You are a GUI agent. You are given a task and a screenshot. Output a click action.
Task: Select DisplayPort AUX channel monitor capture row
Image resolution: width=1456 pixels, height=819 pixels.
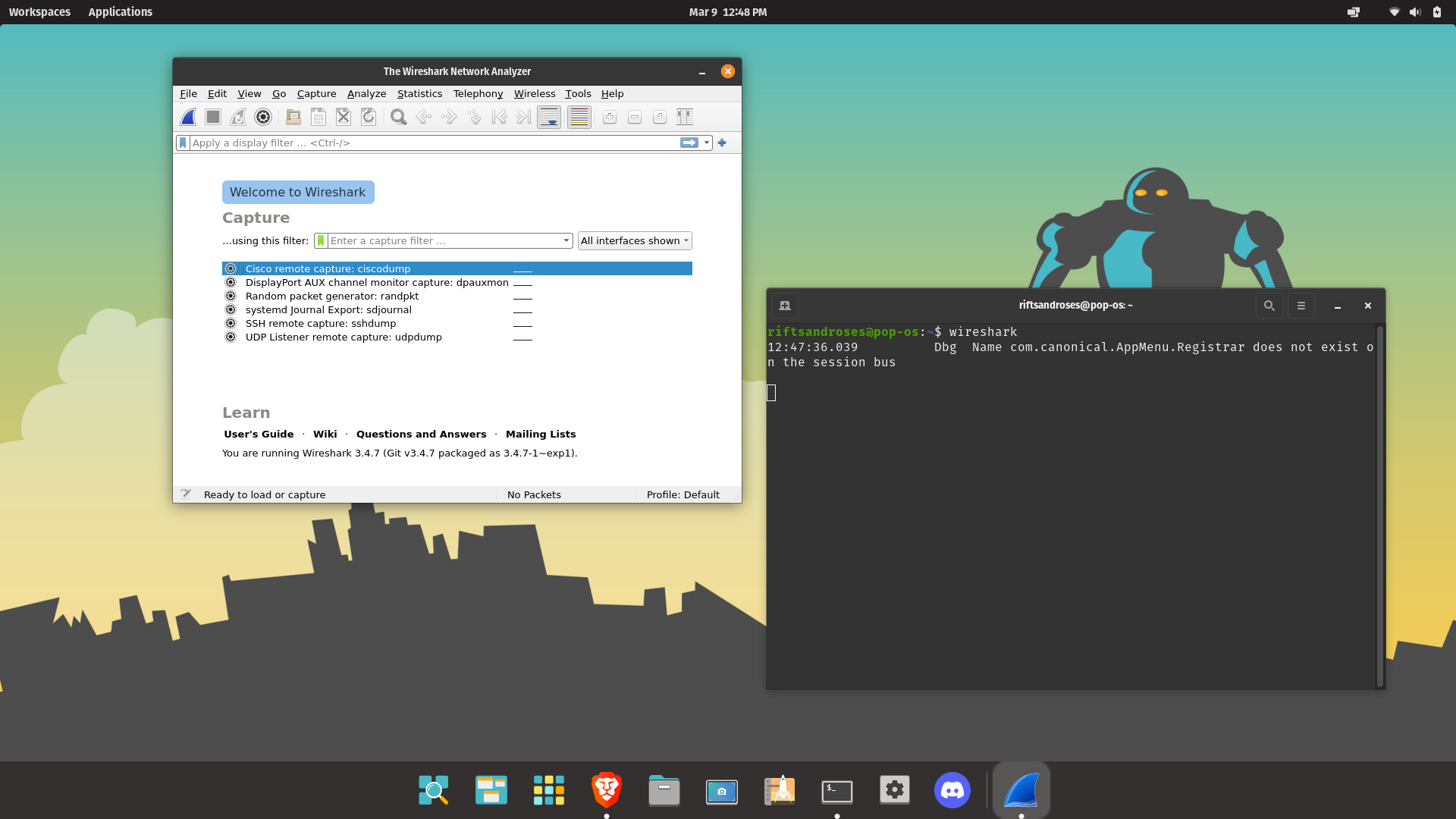[457, 282]
